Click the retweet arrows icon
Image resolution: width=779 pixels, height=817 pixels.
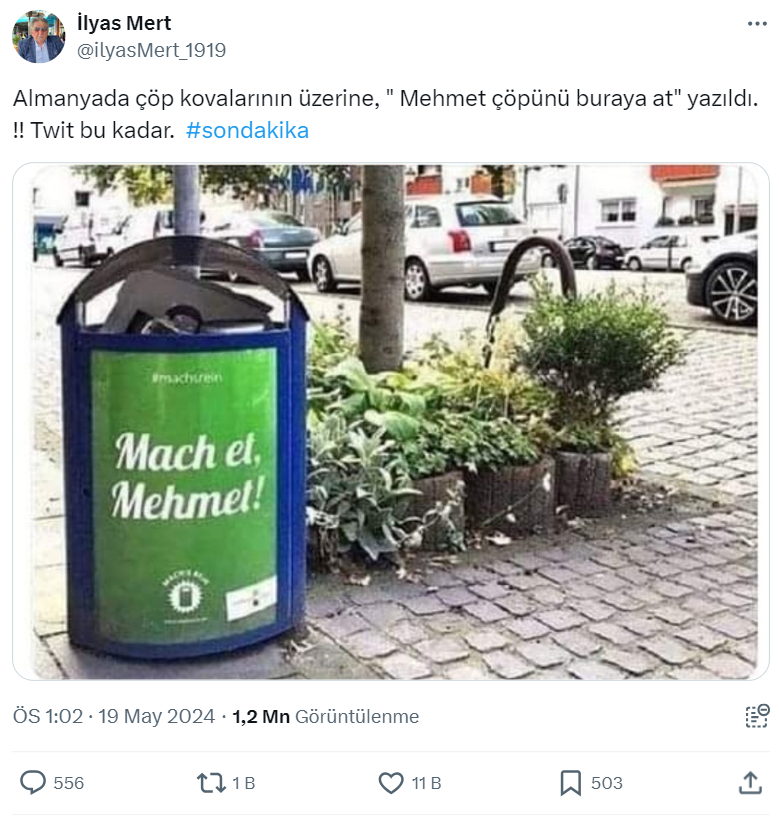tap(211, 783)
